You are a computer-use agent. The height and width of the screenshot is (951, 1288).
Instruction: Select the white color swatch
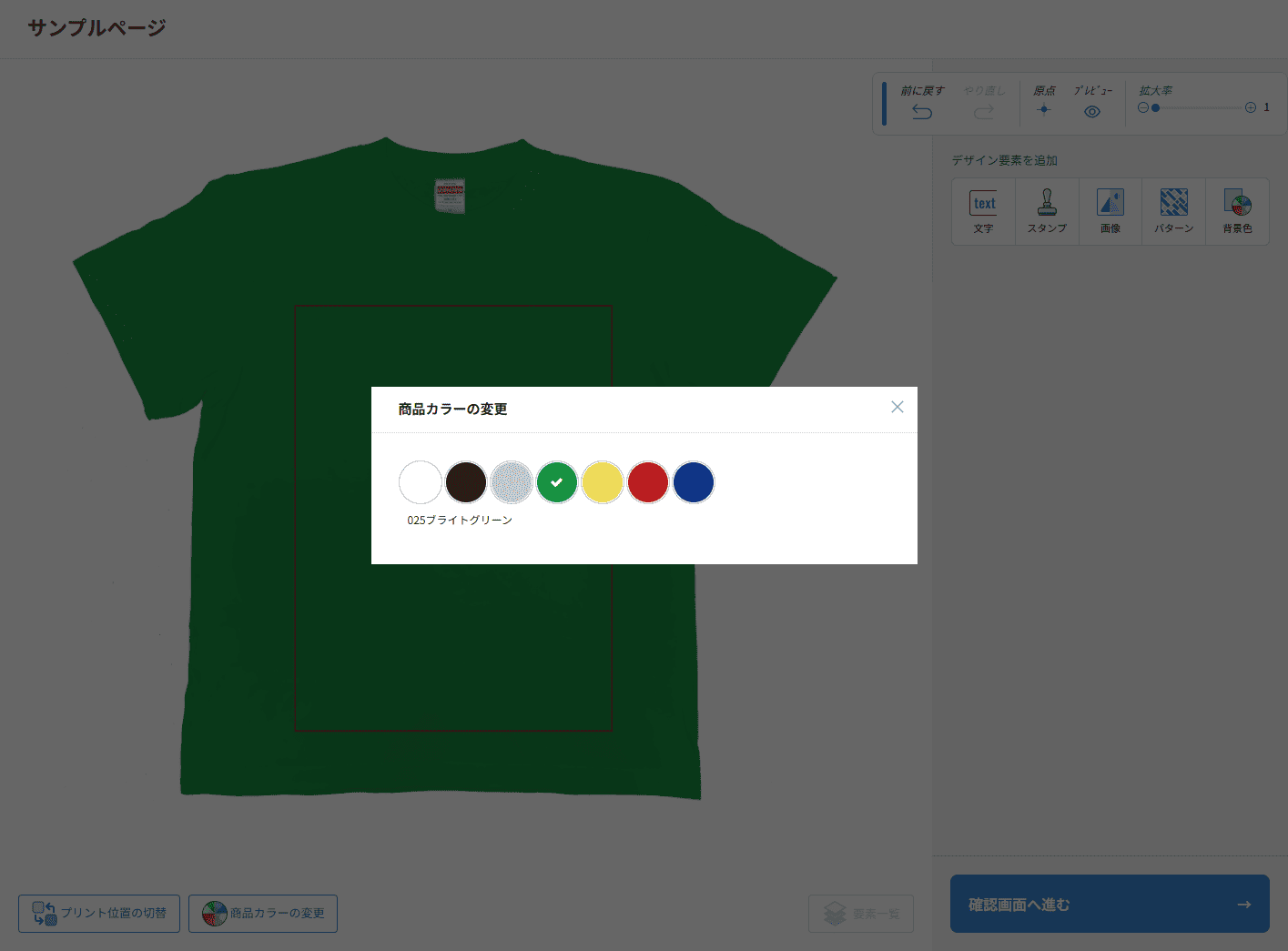coord(421,482)
